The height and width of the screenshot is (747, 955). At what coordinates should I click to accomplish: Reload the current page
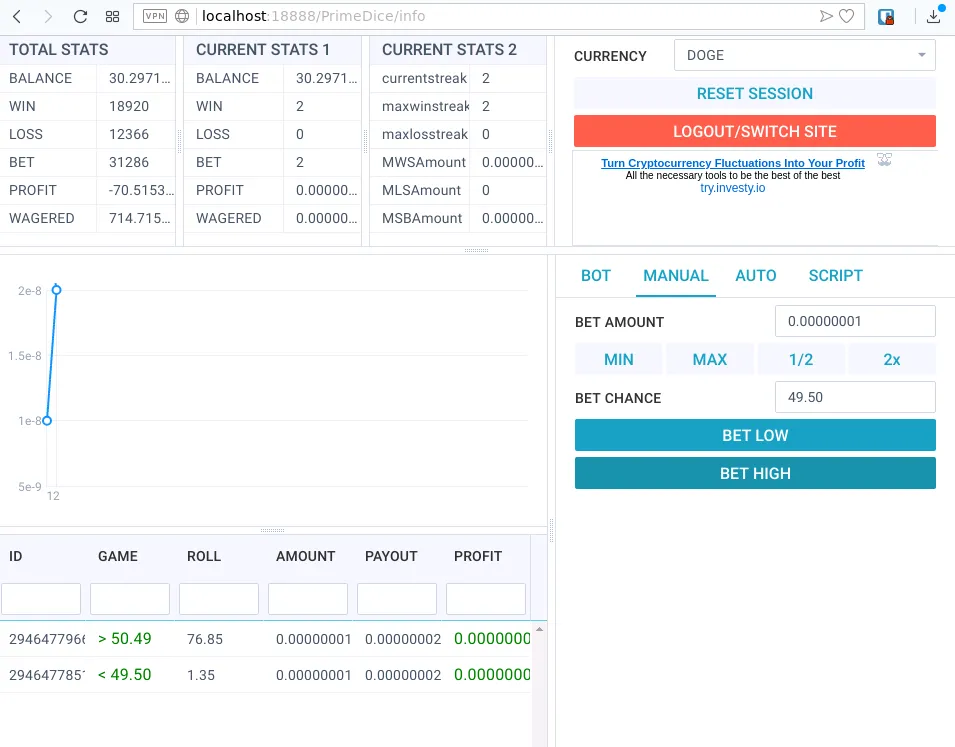tap(80, 16)
